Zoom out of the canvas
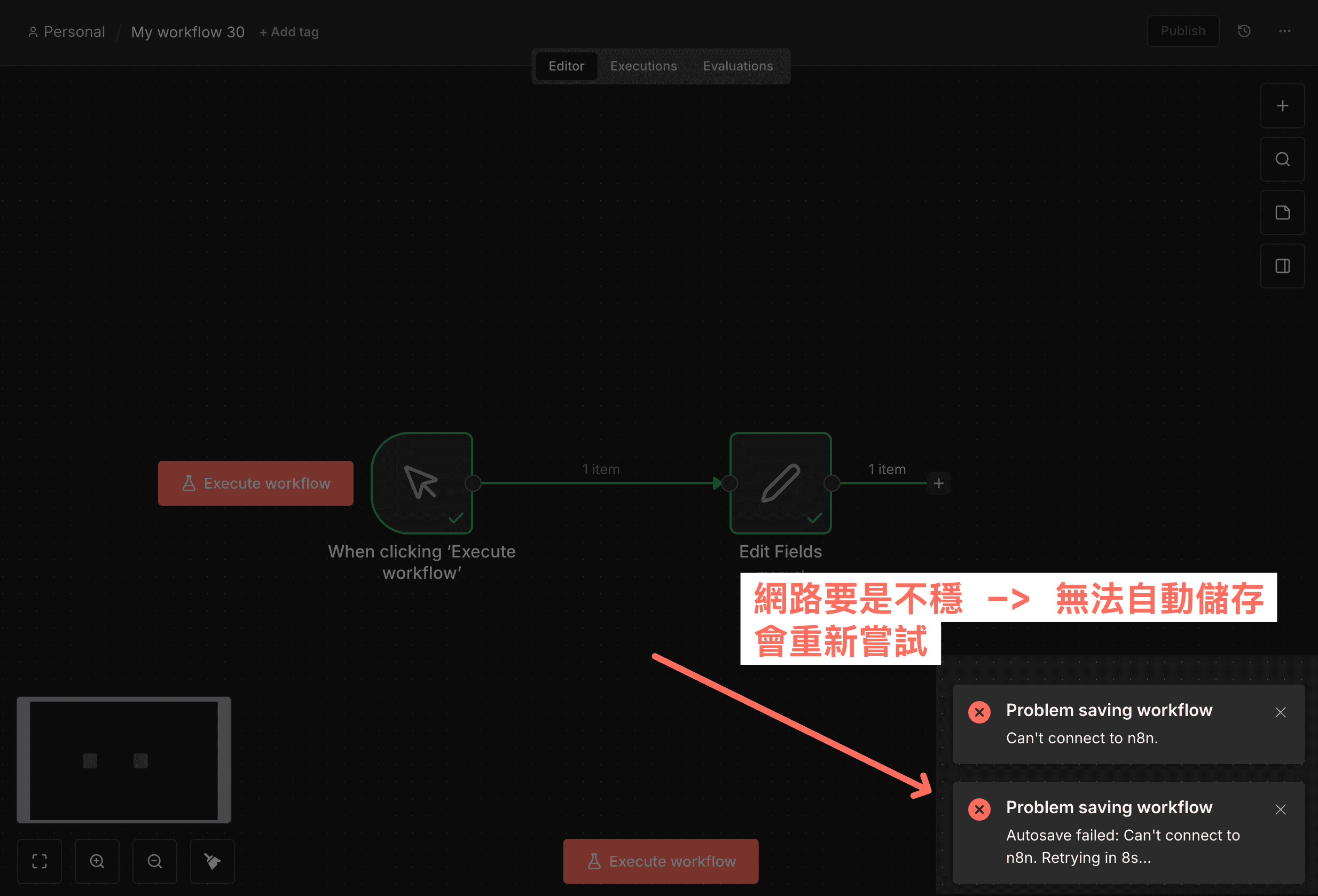Viewport: 1318px width, 896px height. (x=154, y=860)
